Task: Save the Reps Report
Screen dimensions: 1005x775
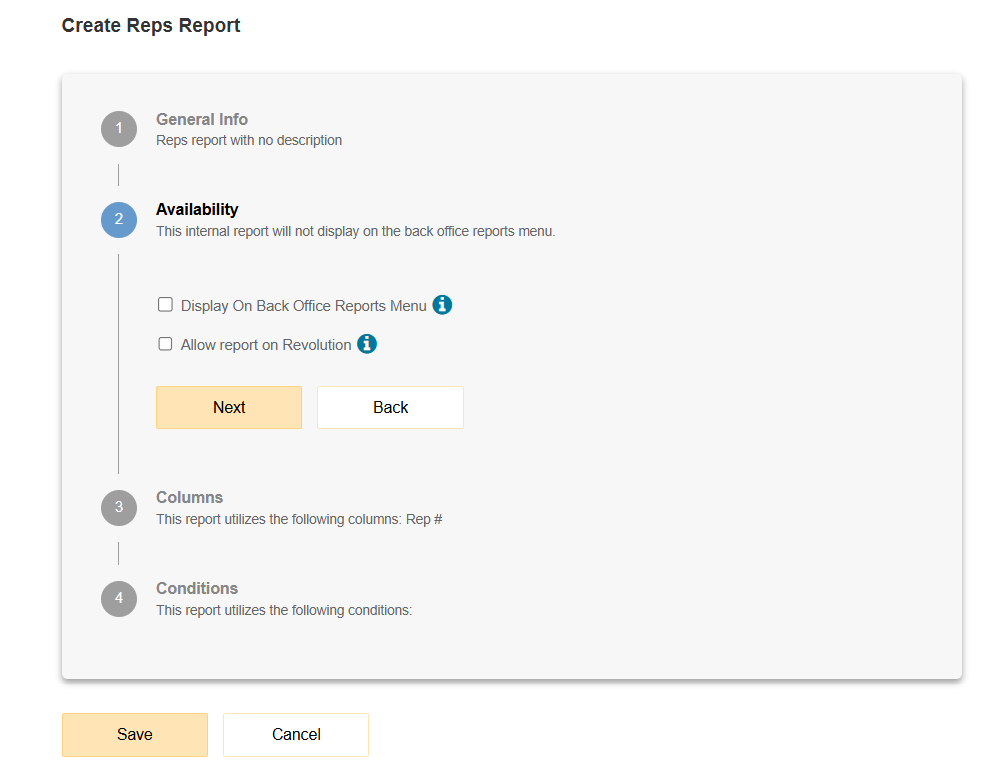Action: (134, 734)
